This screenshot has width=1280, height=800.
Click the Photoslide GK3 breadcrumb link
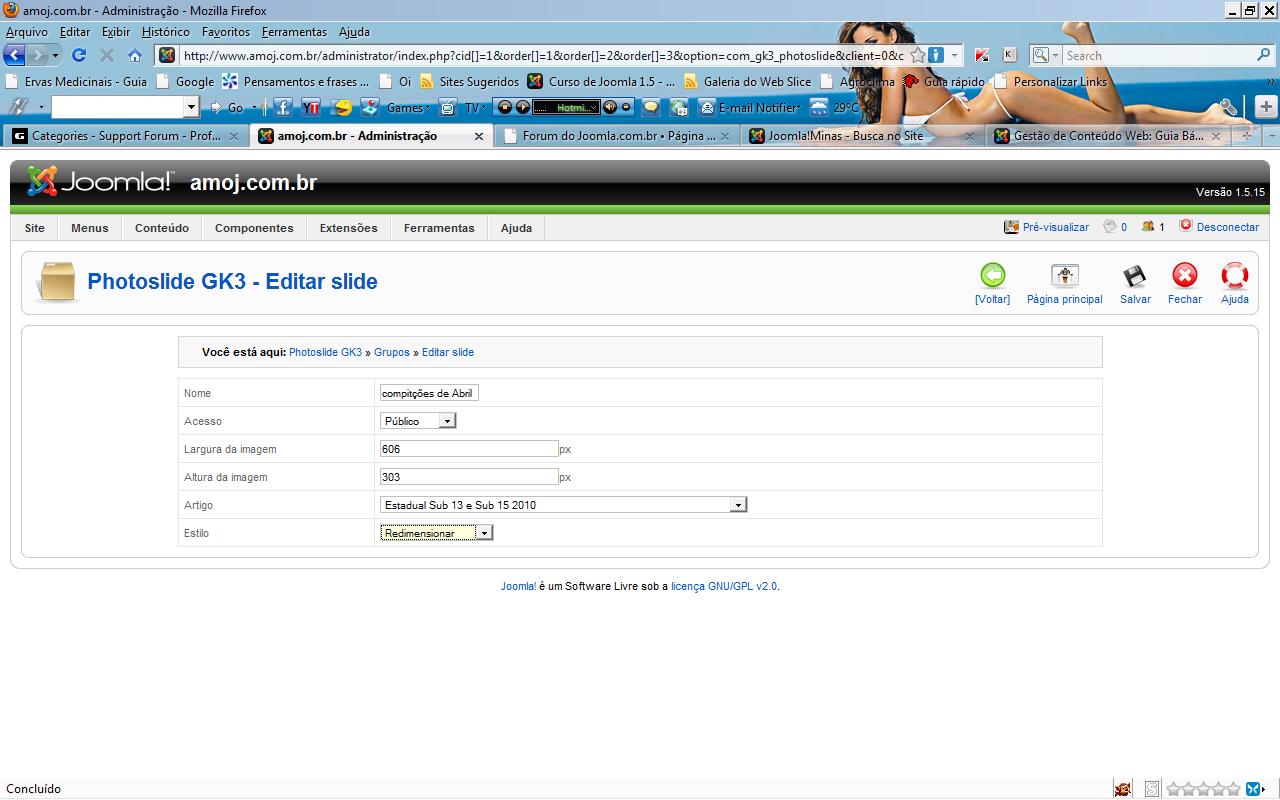[325, 353]
